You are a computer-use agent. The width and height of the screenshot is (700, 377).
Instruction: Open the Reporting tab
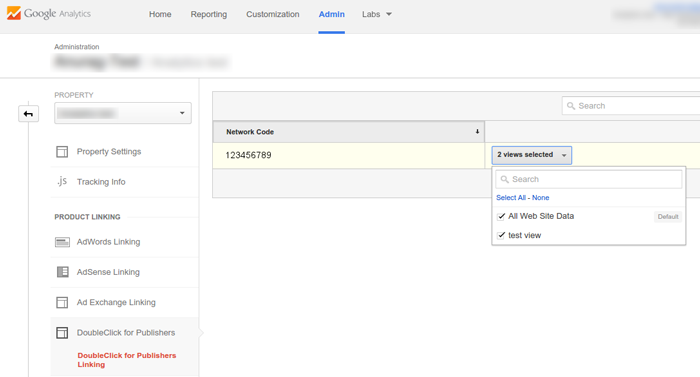tap(208, 14)
